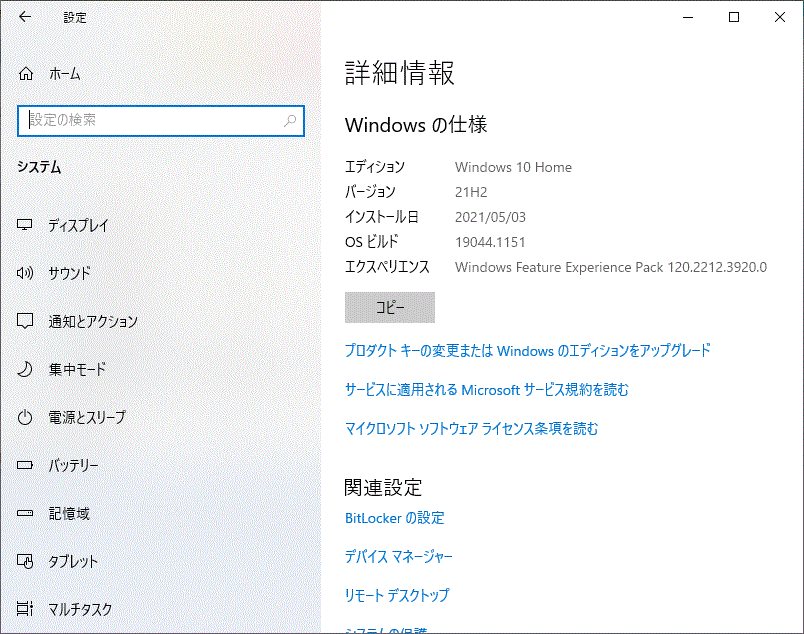Viewport: 804px width, 634px height.
Task: Click the 集中モード moon icon
Action: tap(25, 369)
